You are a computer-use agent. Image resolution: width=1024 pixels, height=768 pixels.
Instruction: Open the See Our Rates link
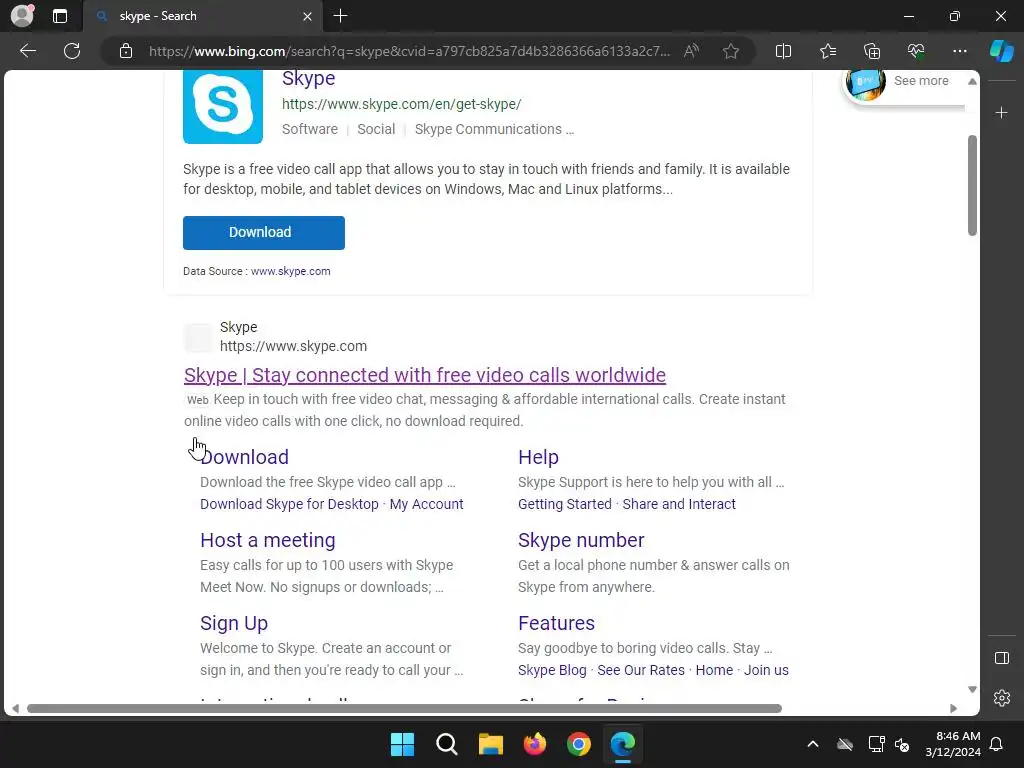coord(641,670)
